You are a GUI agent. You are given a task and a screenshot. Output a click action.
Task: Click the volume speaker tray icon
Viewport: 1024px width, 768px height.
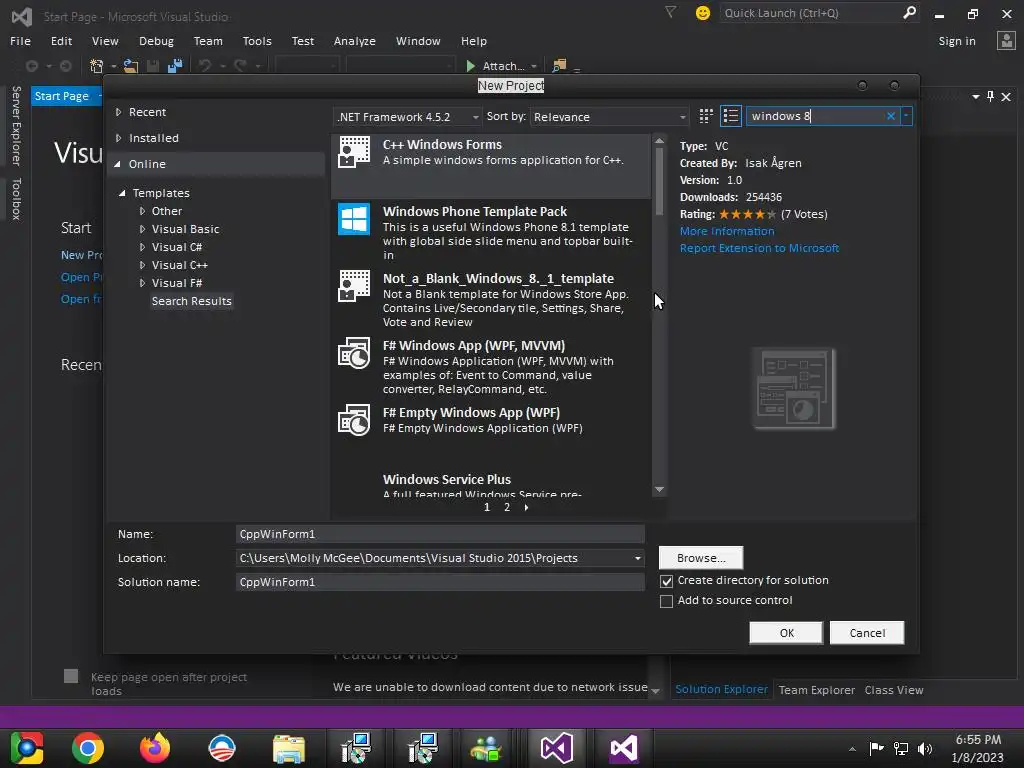tap(925, 748)
